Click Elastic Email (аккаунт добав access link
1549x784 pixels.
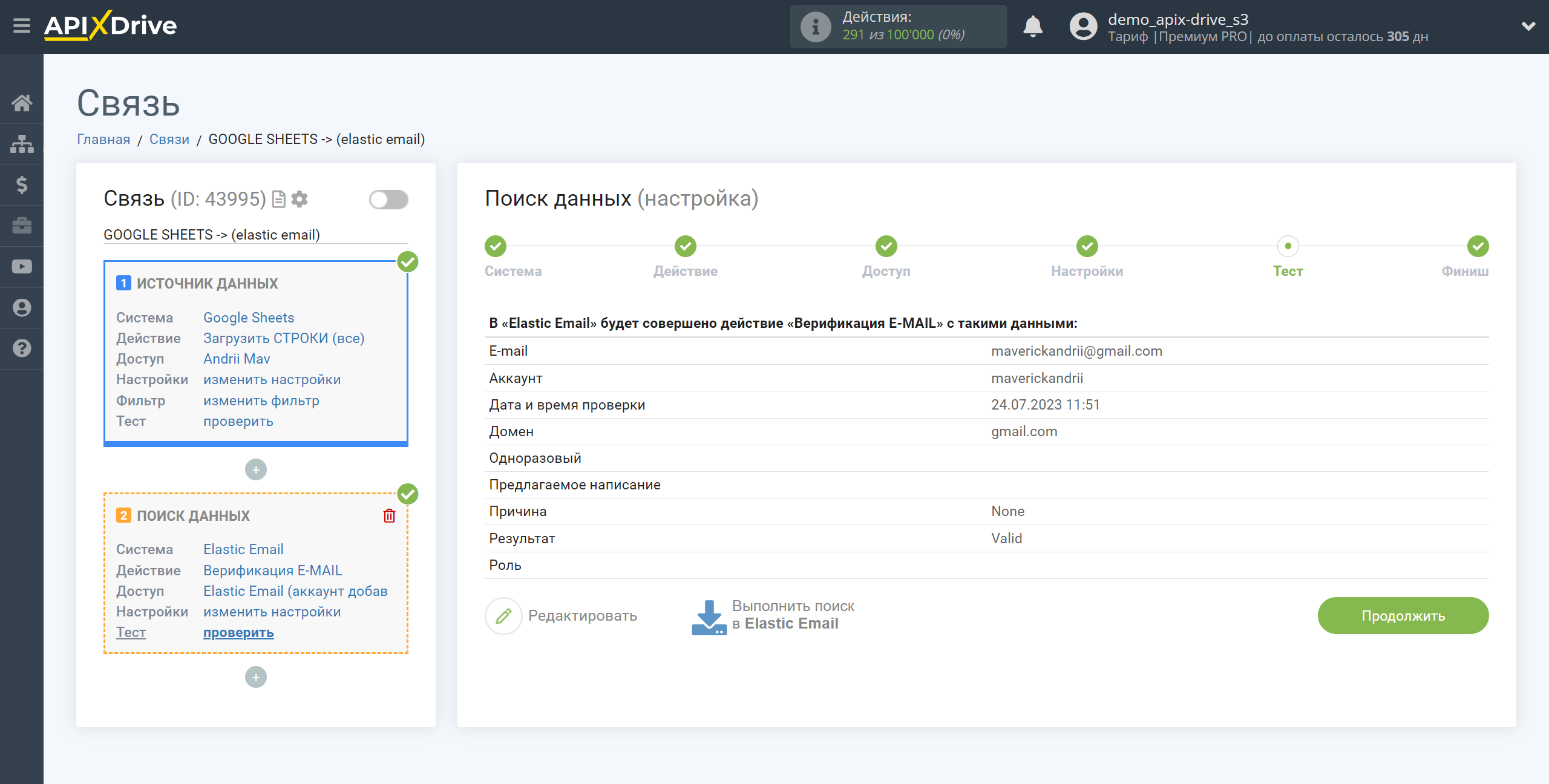point(295,591)
